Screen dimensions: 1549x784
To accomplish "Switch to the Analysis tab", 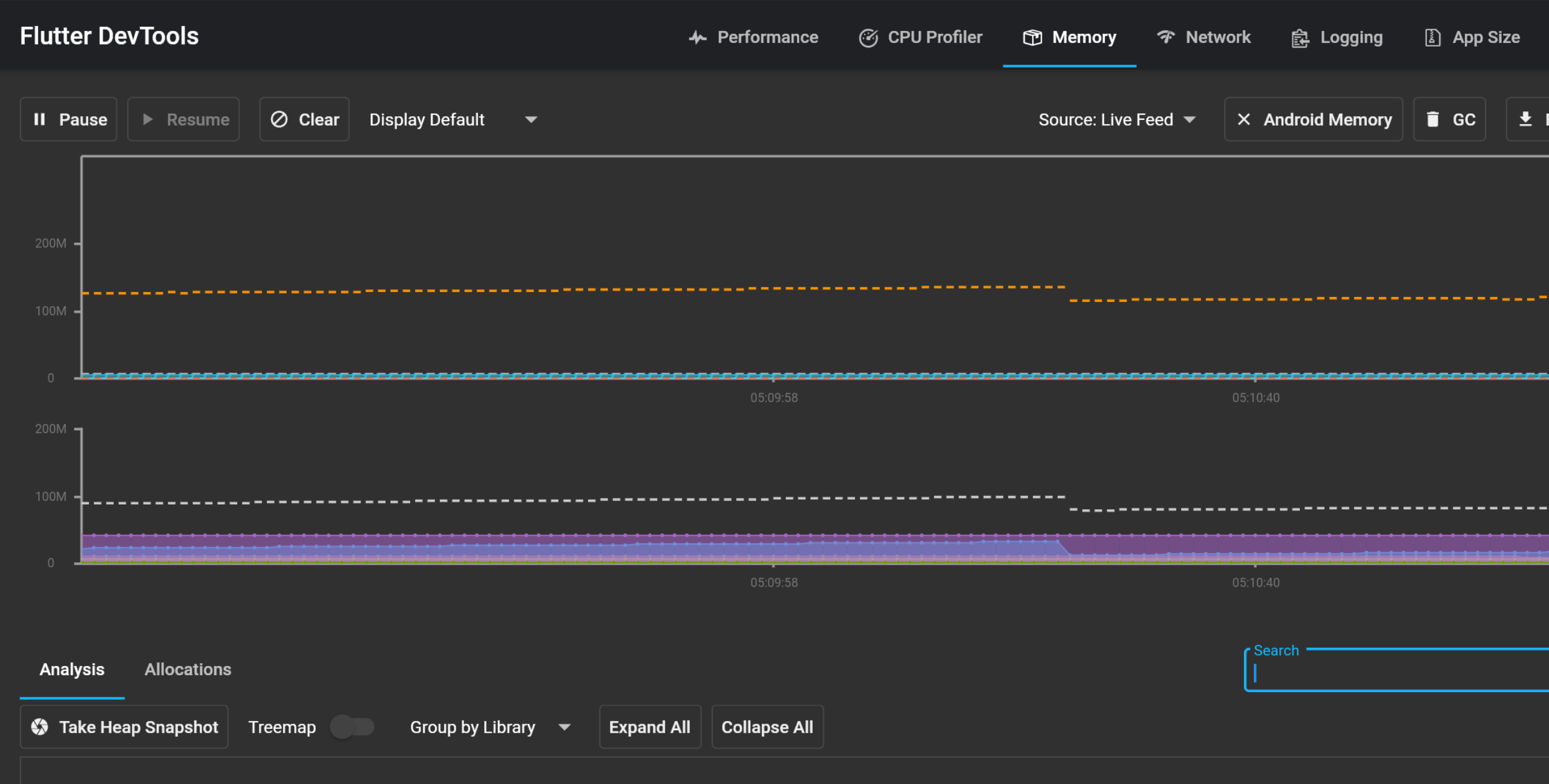I will 72,669.
